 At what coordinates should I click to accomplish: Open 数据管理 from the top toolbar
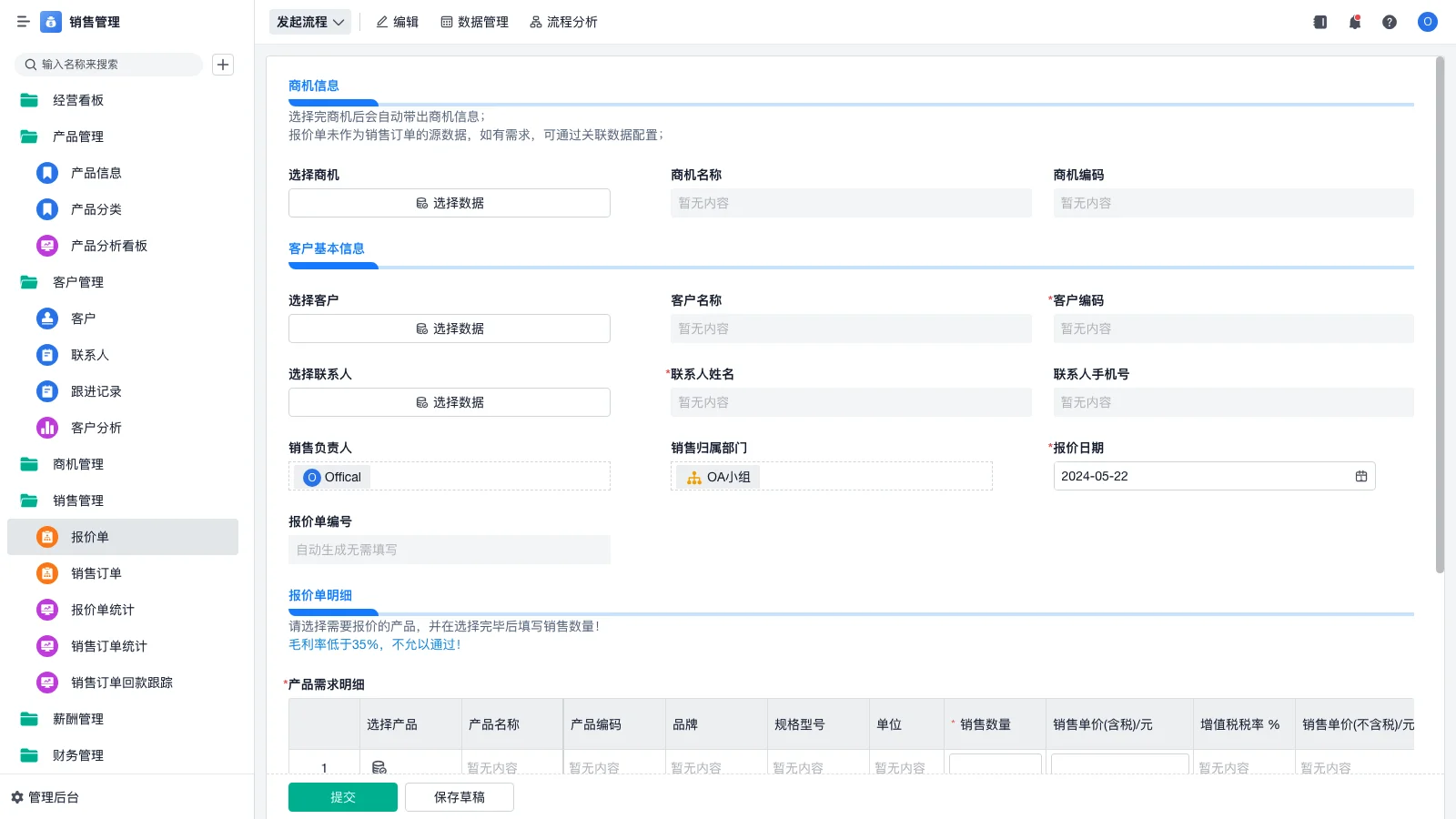(x=474, y=22)
